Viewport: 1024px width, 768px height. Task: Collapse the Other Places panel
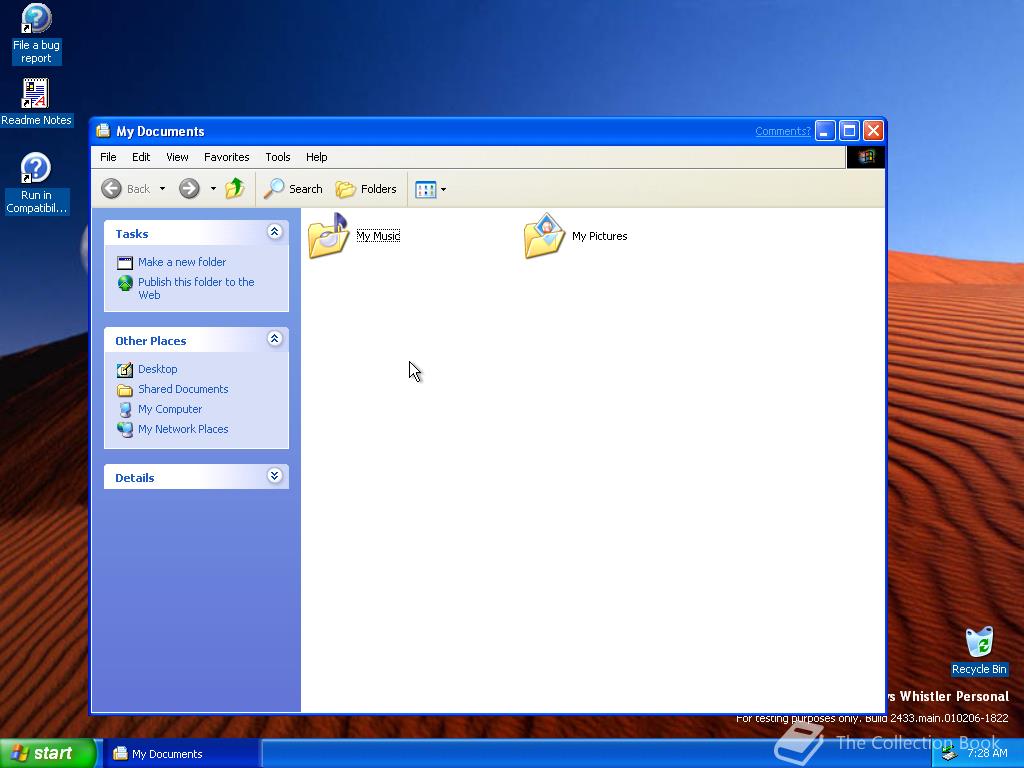(274, 339)
